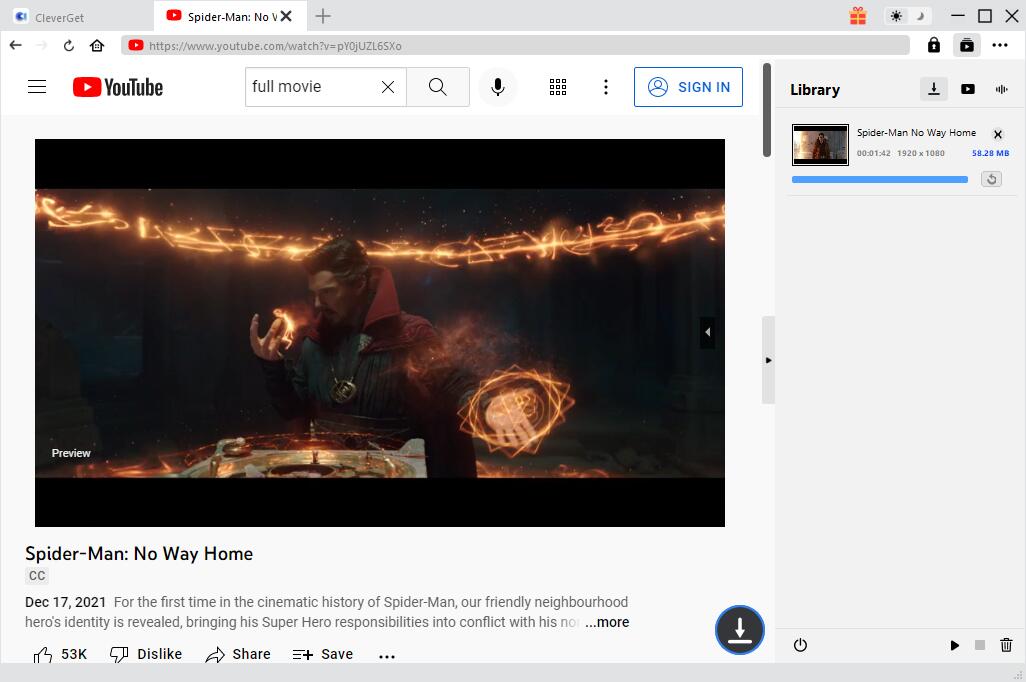Click the home icon in navigation bar
The image size is (1026, 682).
click(x=97, y=45)
